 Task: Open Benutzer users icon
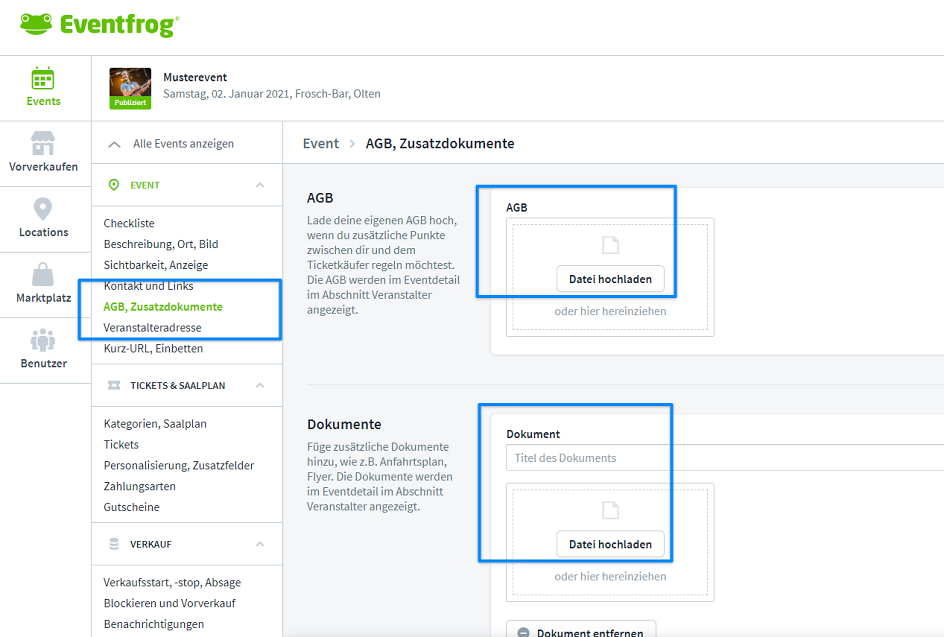coord(43,340)
